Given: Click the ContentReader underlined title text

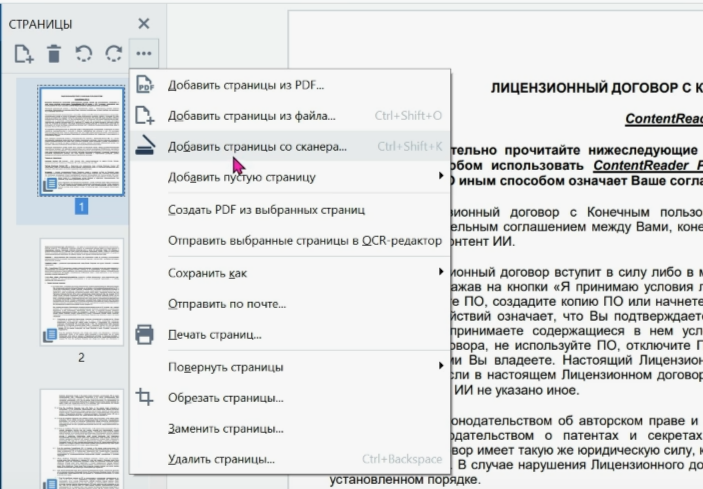Looking at the screenshot, I should pos(664,119).
